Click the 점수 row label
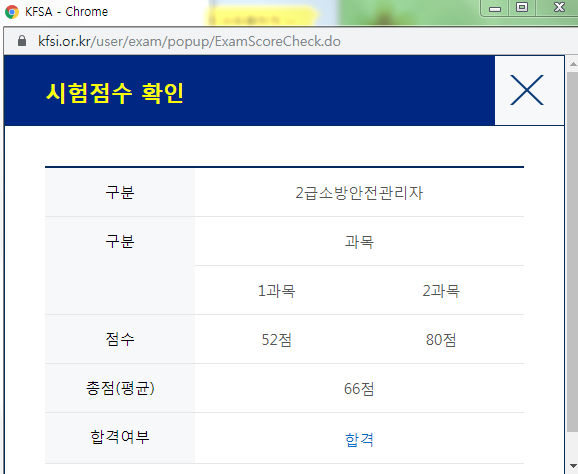 click(120, 339)
